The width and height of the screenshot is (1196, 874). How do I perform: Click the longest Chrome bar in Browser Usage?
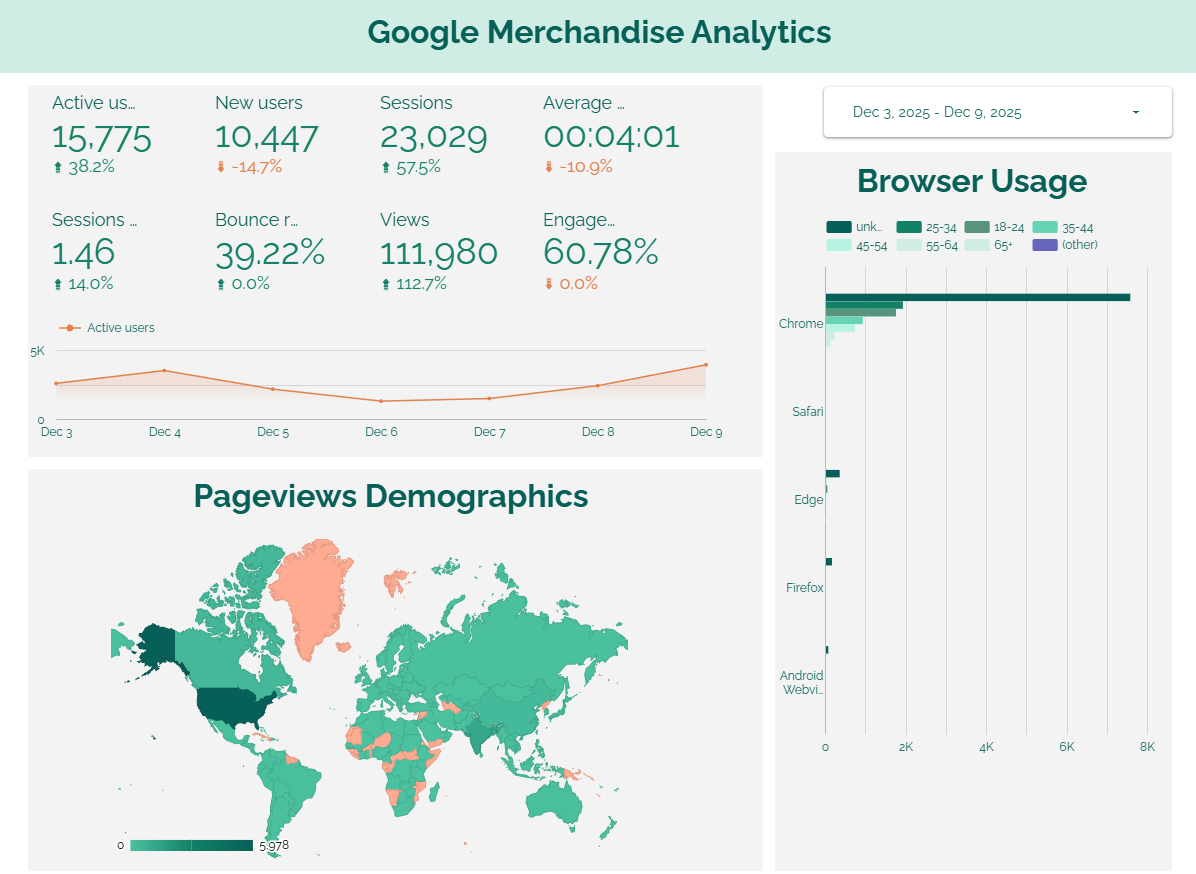coord(978,297)
